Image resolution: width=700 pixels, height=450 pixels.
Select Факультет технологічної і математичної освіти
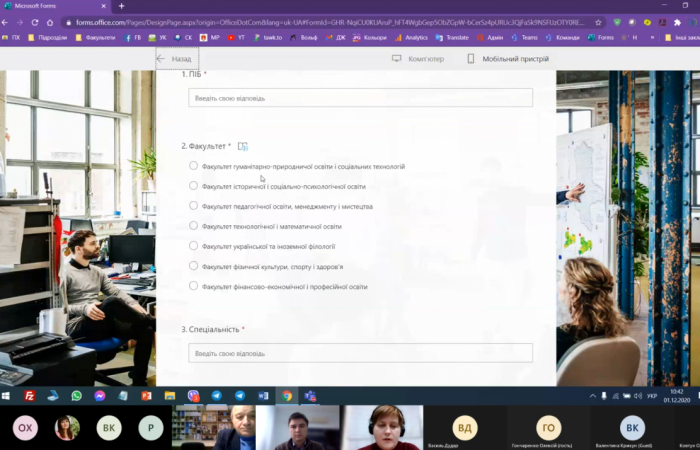[193, 226]
